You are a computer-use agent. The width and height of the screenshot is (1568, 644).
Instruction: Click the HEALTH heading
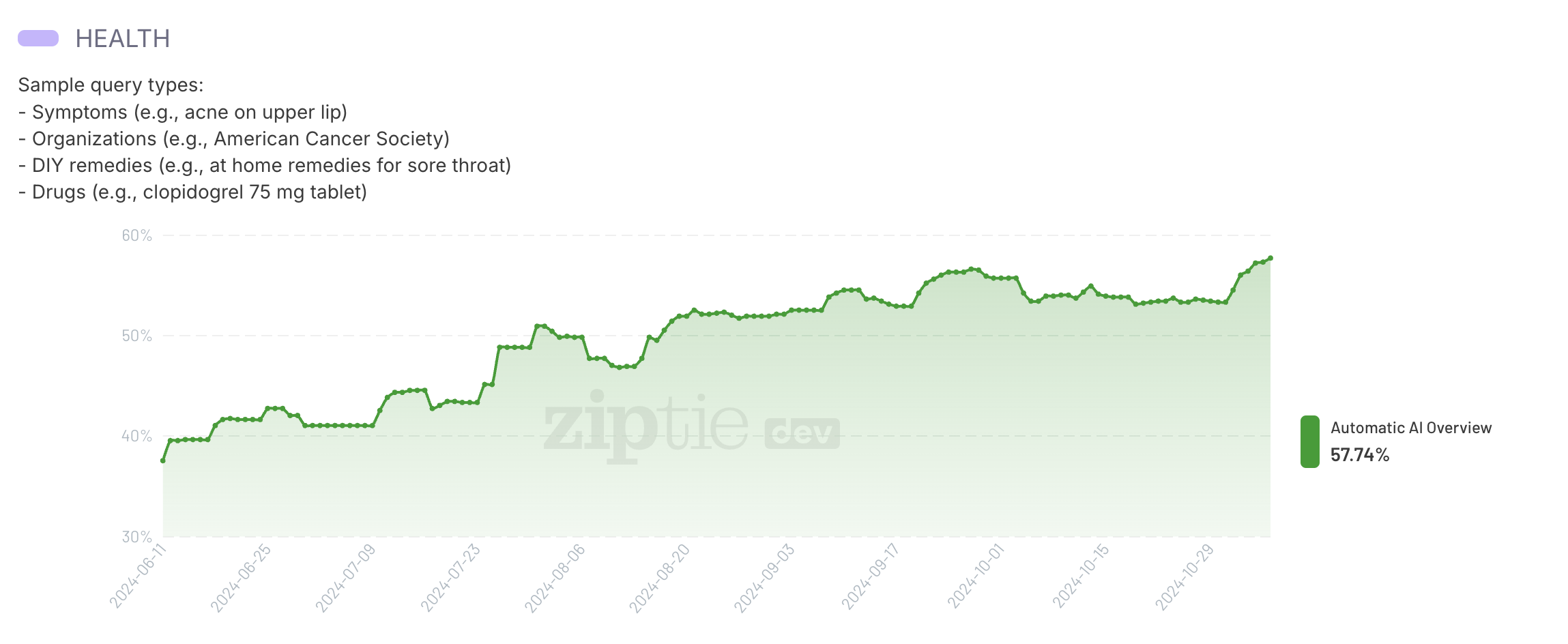click(123, 39)
